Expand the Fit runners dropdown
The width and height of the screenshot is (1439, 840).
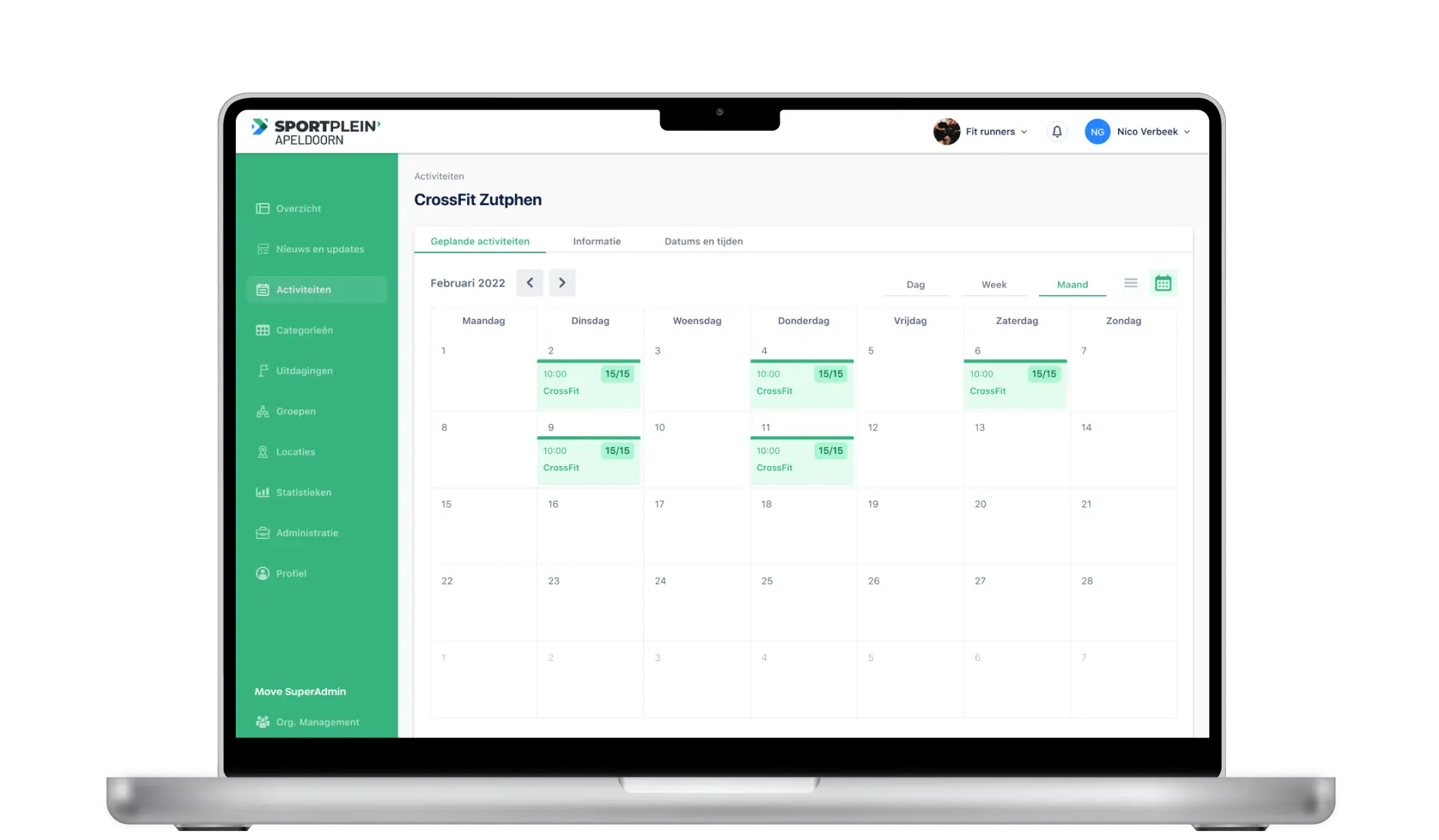(x=1024, y=132)
